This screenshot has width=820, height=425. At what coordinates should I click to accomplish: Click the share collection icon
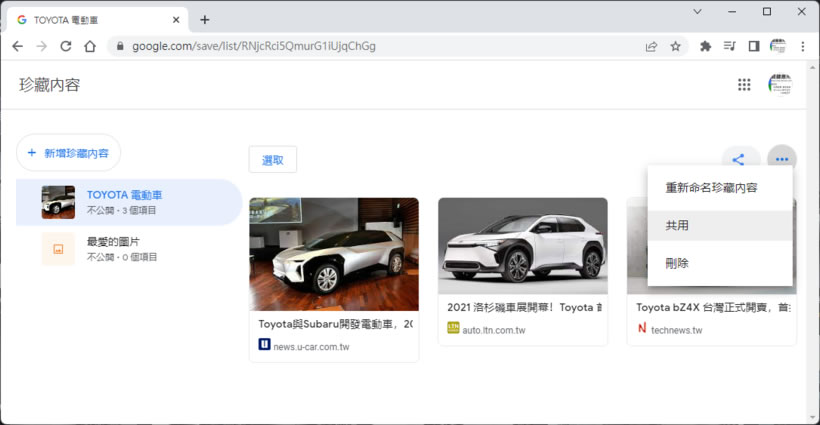(738, 159)
